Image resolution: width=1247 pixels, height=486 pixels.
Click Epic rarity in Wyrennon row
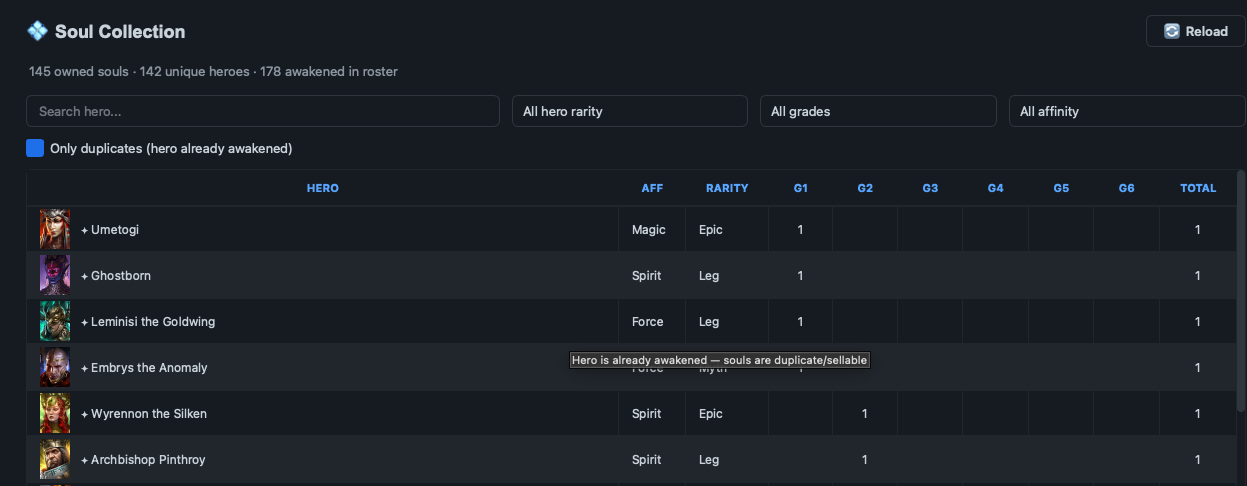(711, 414)
